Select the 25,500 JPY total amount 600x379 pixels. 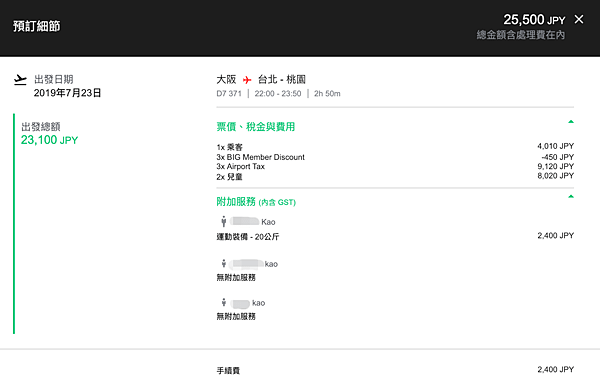click(x=534, y=20)
